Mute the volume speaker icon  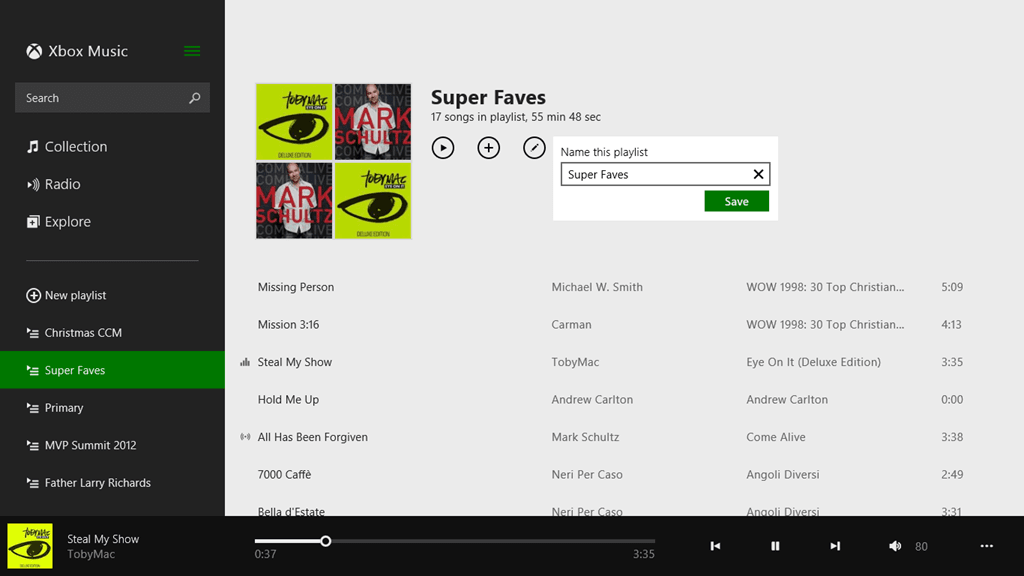[x=895, y=546]
